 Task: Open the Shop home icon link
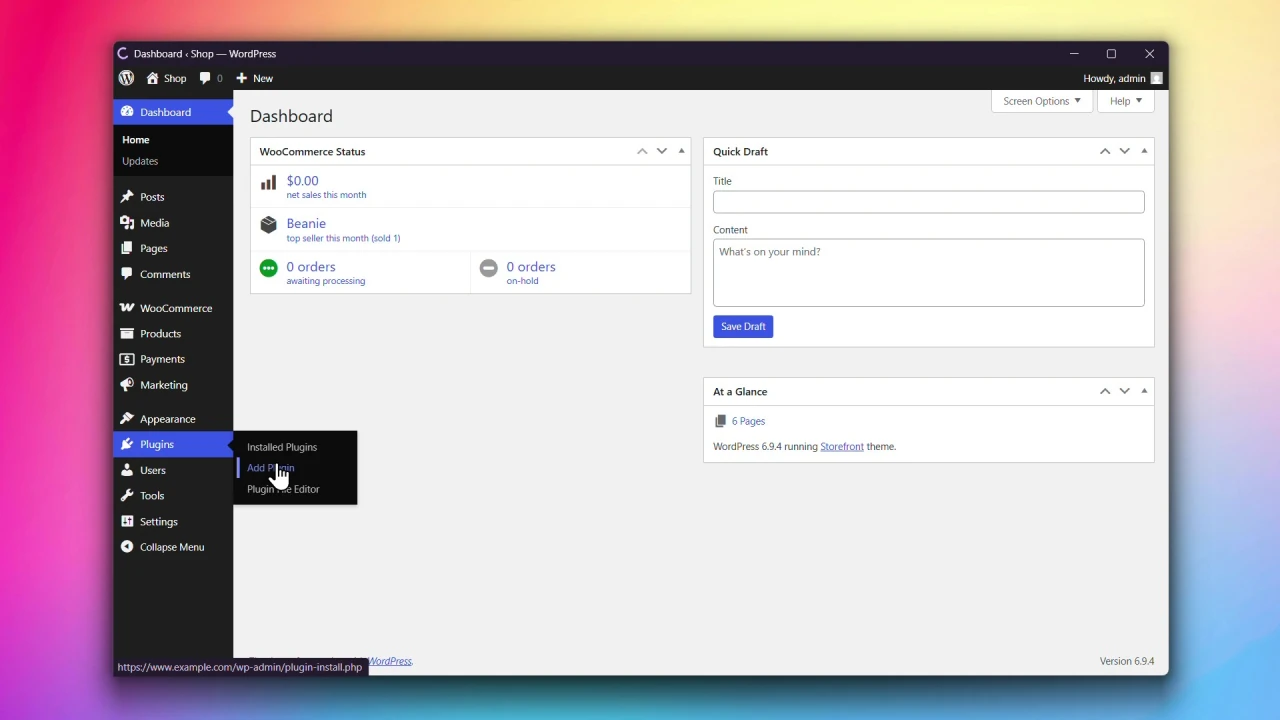(x=166, y=78)
